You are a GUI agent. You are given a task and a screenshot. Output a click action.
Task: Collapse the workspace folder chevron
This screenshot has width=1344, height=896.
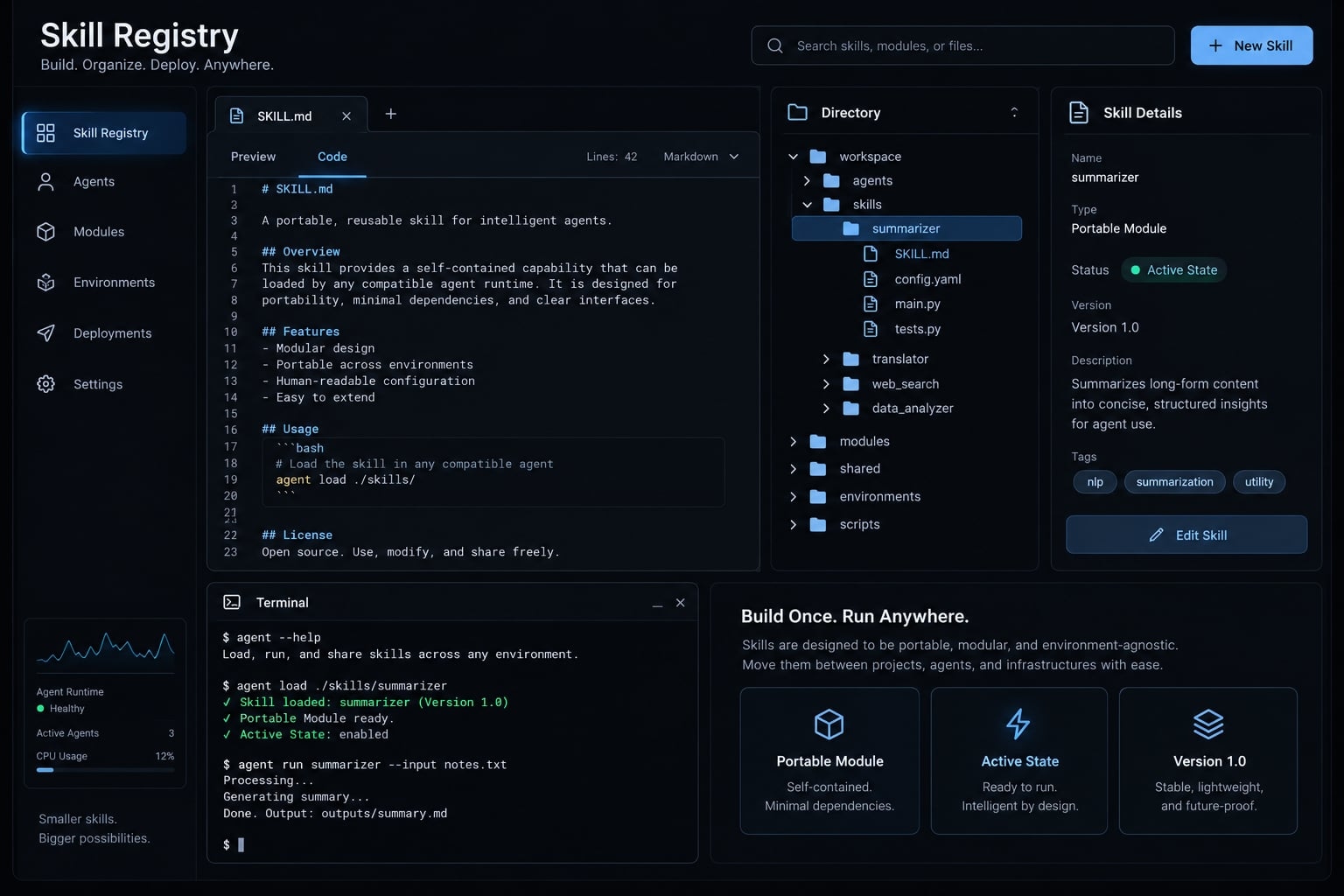[794, 157]
